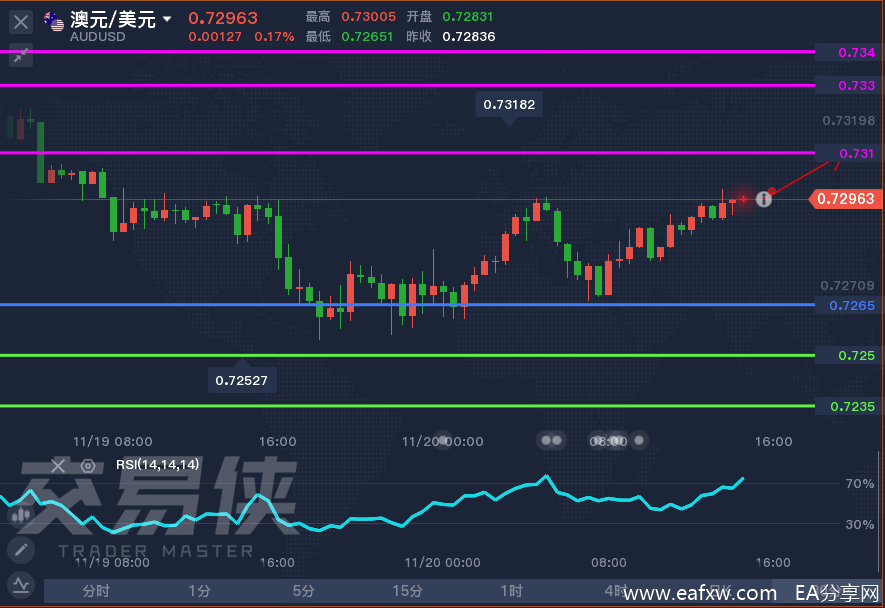This screenshot has width=885, height=608.
Task: Open RSI indicator settings hexagon icon
Action: click(x=87, y=466)
